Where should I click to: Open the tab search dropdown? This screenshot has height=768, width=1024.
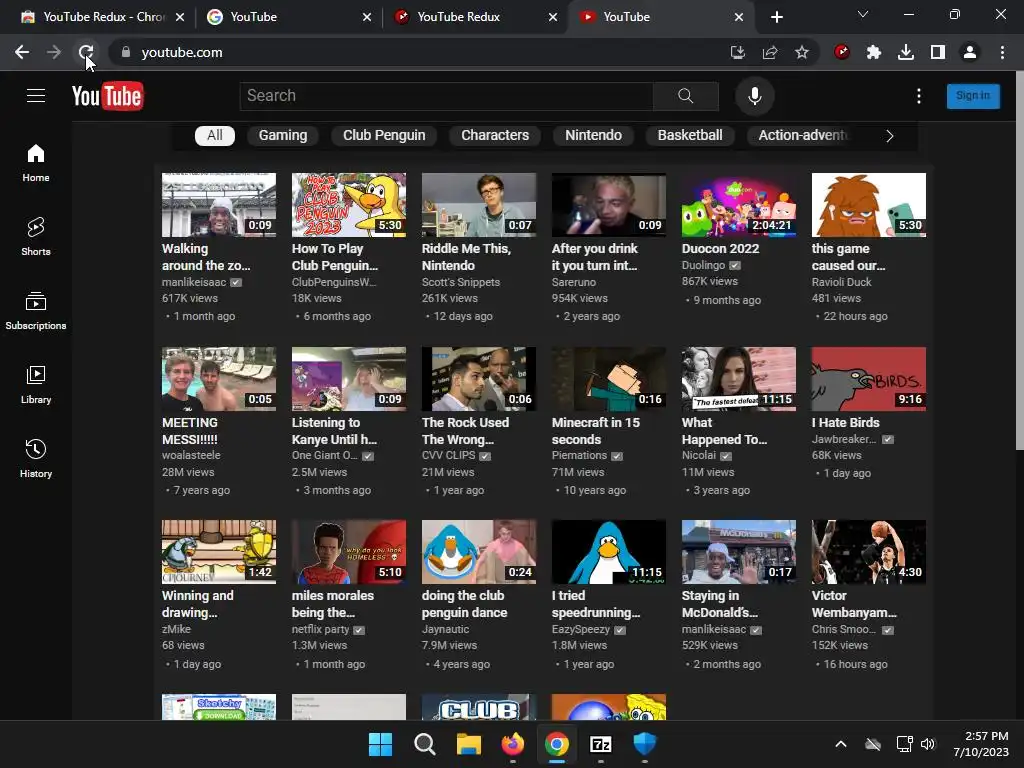[x=863, y=14]
